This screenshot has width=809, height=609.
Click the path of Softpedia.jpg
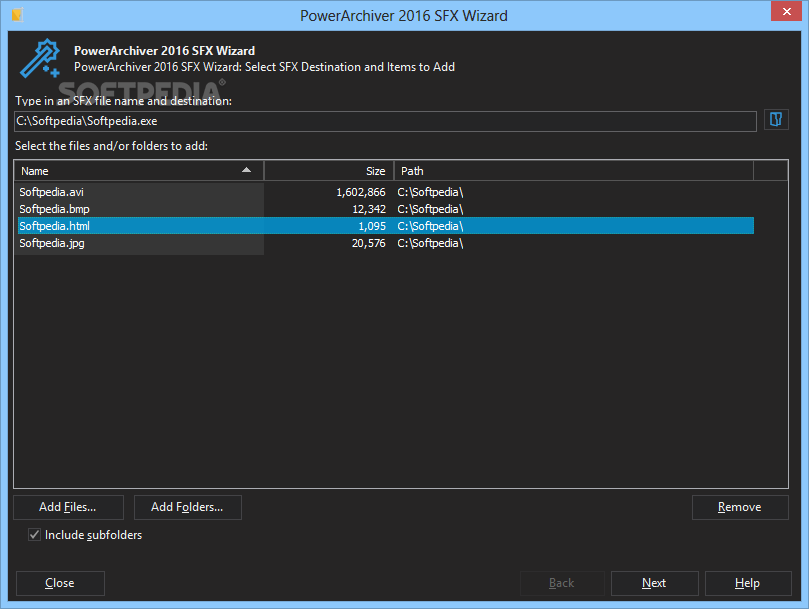click(x=430, y=243)
